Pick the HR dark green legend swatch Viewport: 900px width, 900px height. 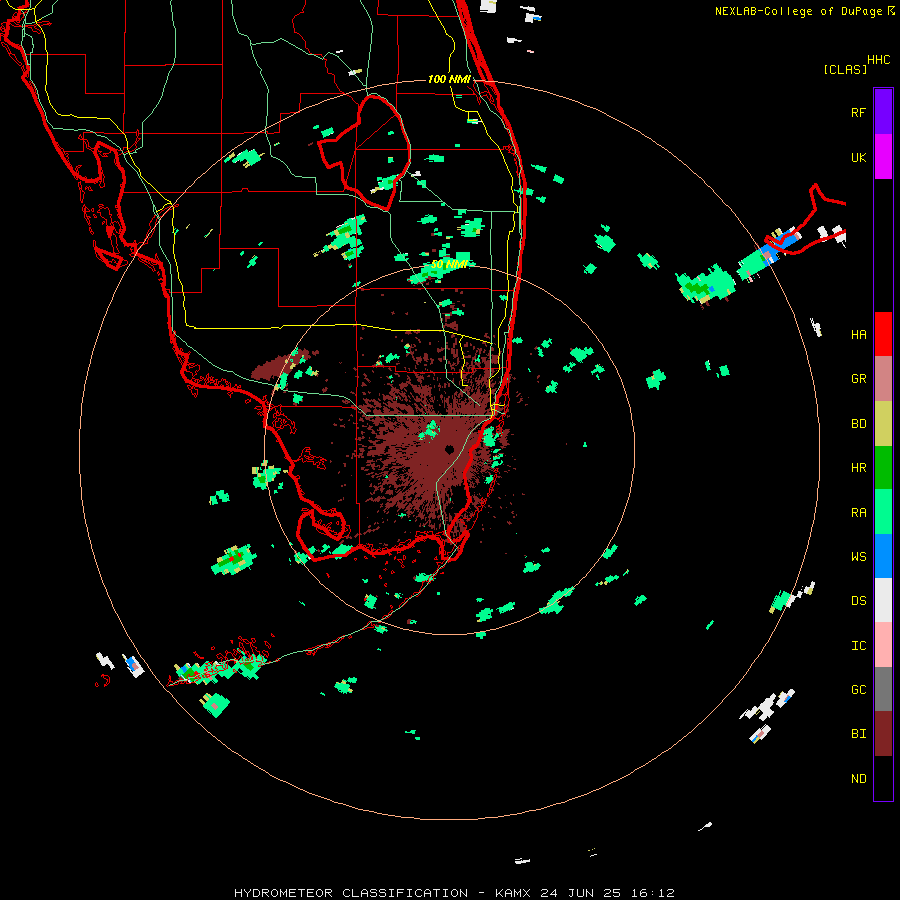tap(883, 468)
